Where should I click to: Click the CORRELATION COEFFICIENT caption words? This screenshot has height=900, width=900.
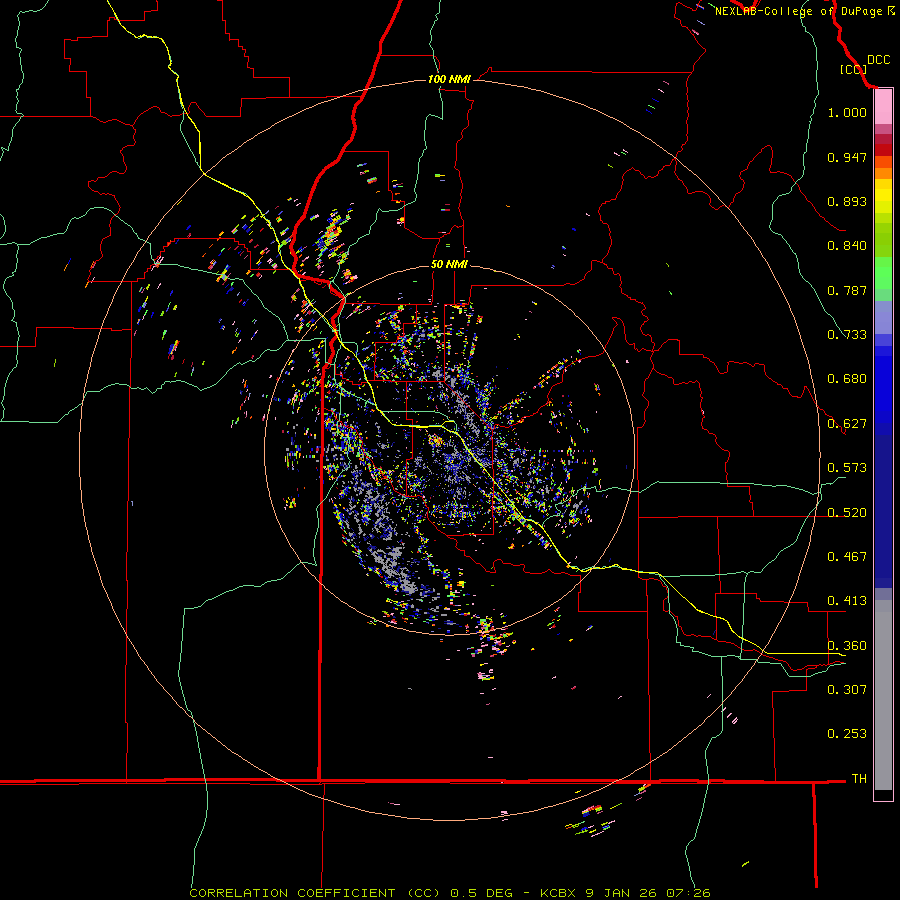(x=292, y=893)
